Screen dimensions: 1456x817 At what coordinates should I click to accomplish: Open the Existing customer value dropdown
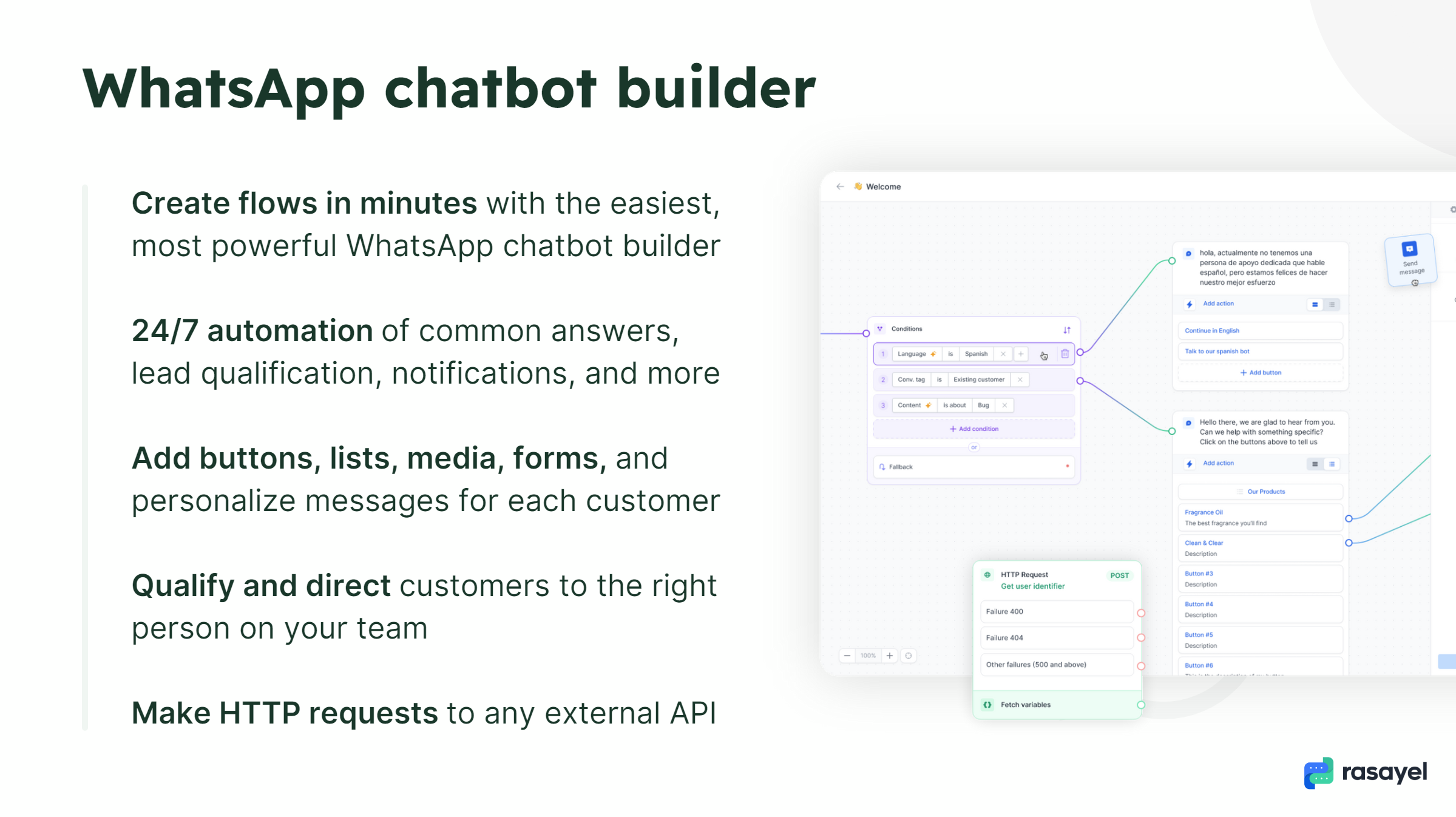pyautogui.click(x=978, y=380)
